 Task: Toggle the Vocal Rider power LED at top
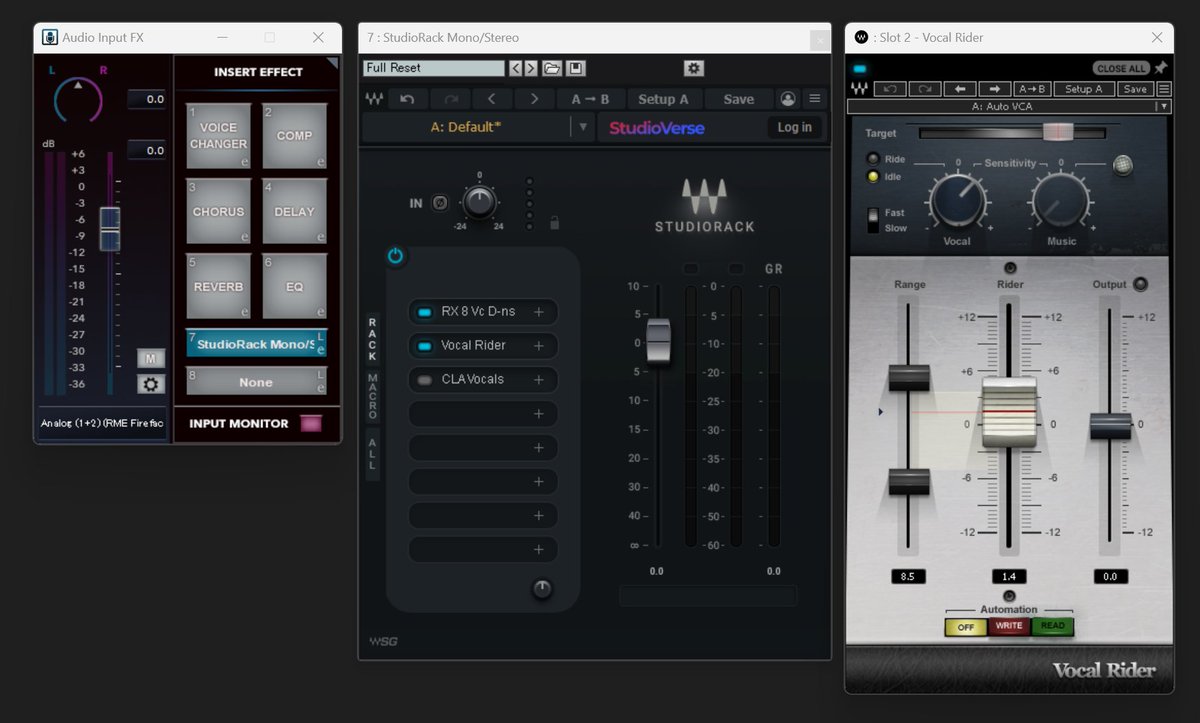[859, 68]
